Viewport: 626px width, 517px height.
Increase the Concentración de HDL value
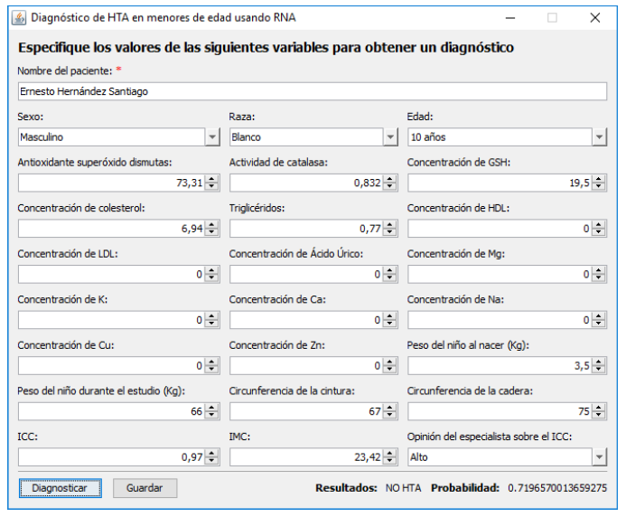598,225
